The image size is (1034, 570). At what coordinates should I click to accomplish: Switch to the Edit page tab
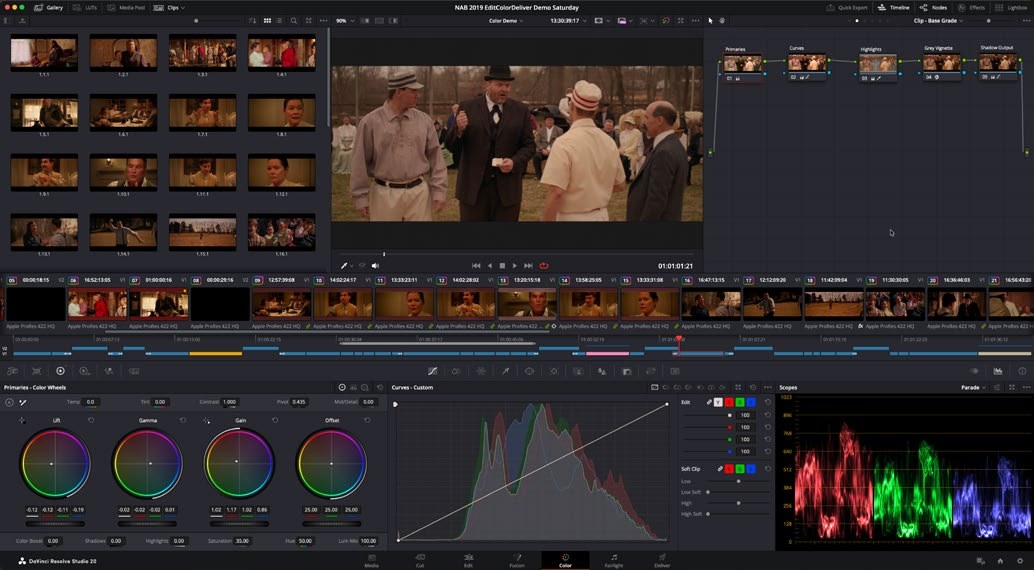click(468, 560)
